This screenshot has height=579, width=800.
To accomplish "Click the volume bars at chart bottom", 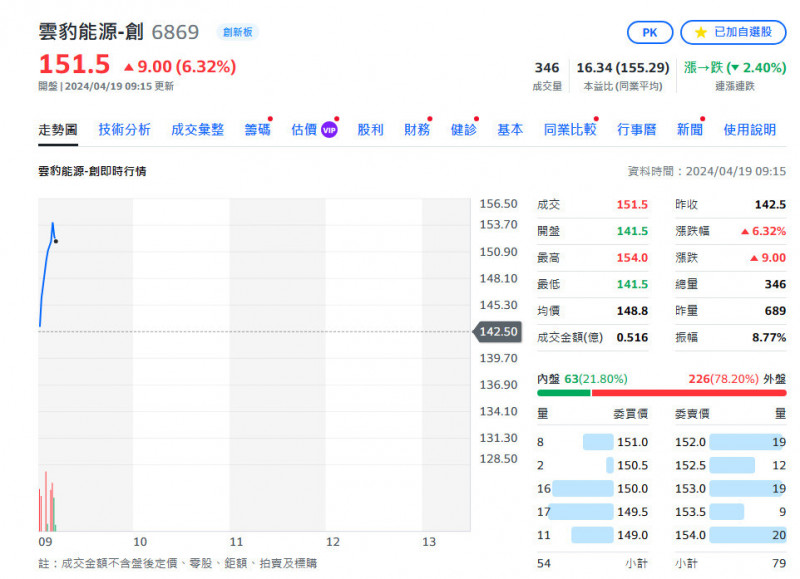I will coord(47,502).
